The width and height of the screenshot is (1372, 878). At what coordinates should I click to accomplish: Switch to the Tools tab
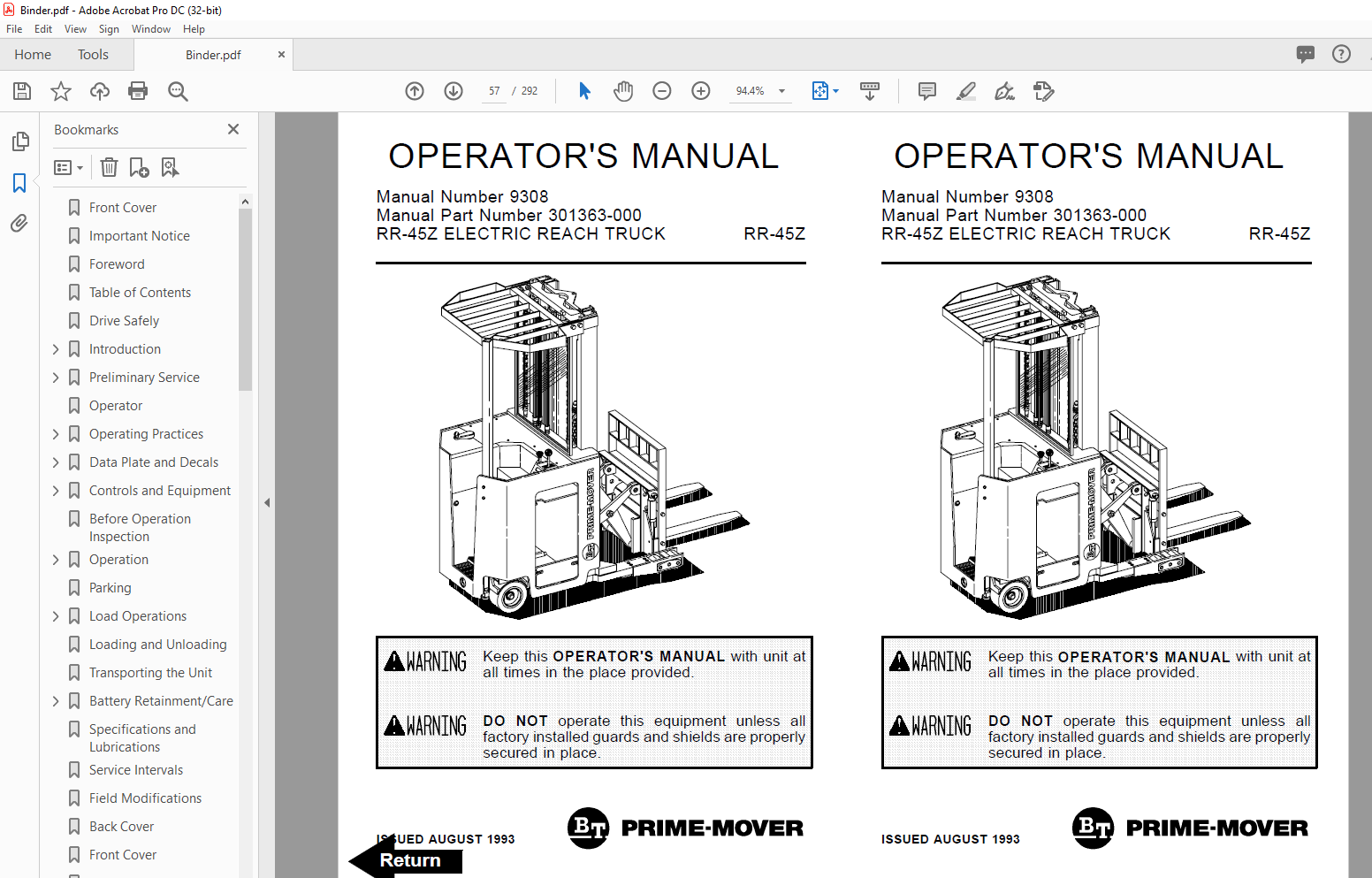[x=93, y=55]
